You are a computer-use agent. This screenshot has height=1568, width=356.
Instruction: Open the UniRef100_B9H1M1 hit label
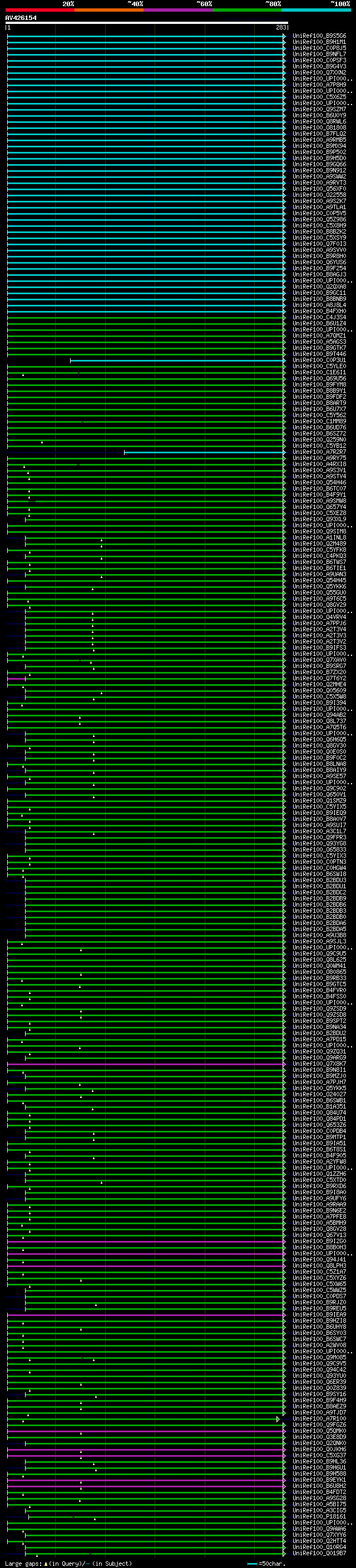[319, 42]
